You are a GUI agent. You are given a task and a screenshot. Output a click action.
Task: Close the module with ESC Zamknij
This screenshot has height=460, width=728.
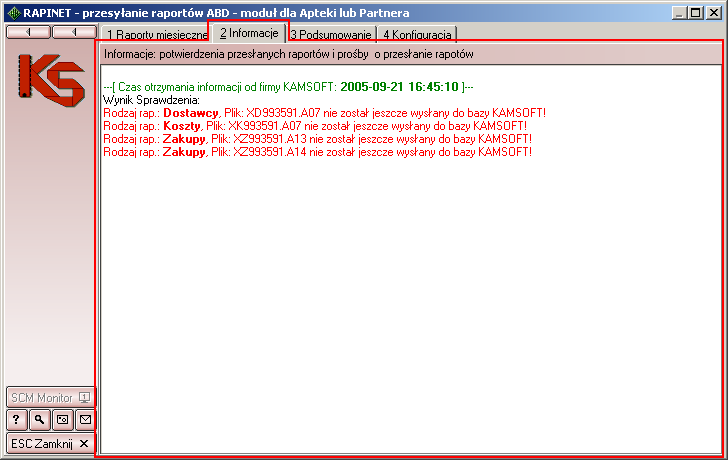[50, 444]
